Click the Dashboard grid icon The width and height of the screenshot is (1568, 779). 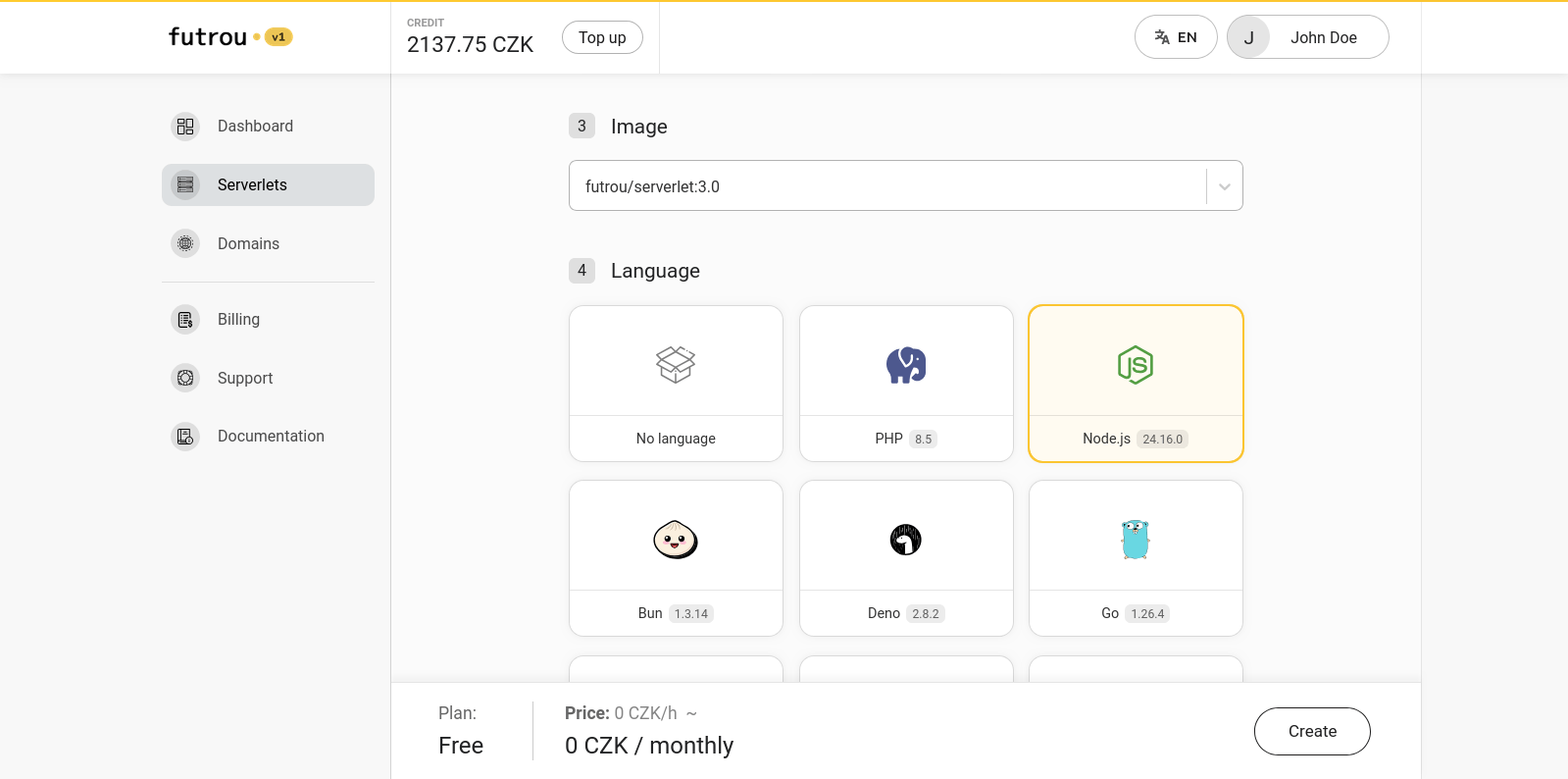point(185,127)
